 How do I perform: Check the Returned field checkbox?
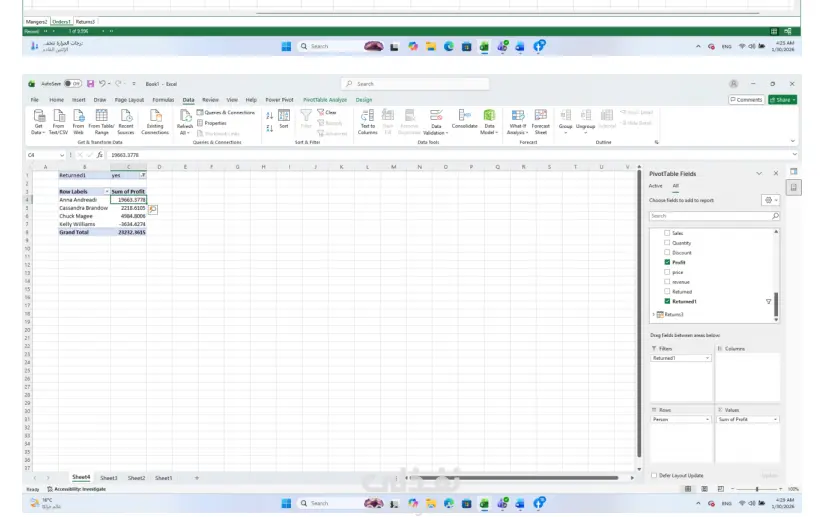coord(667,291)
